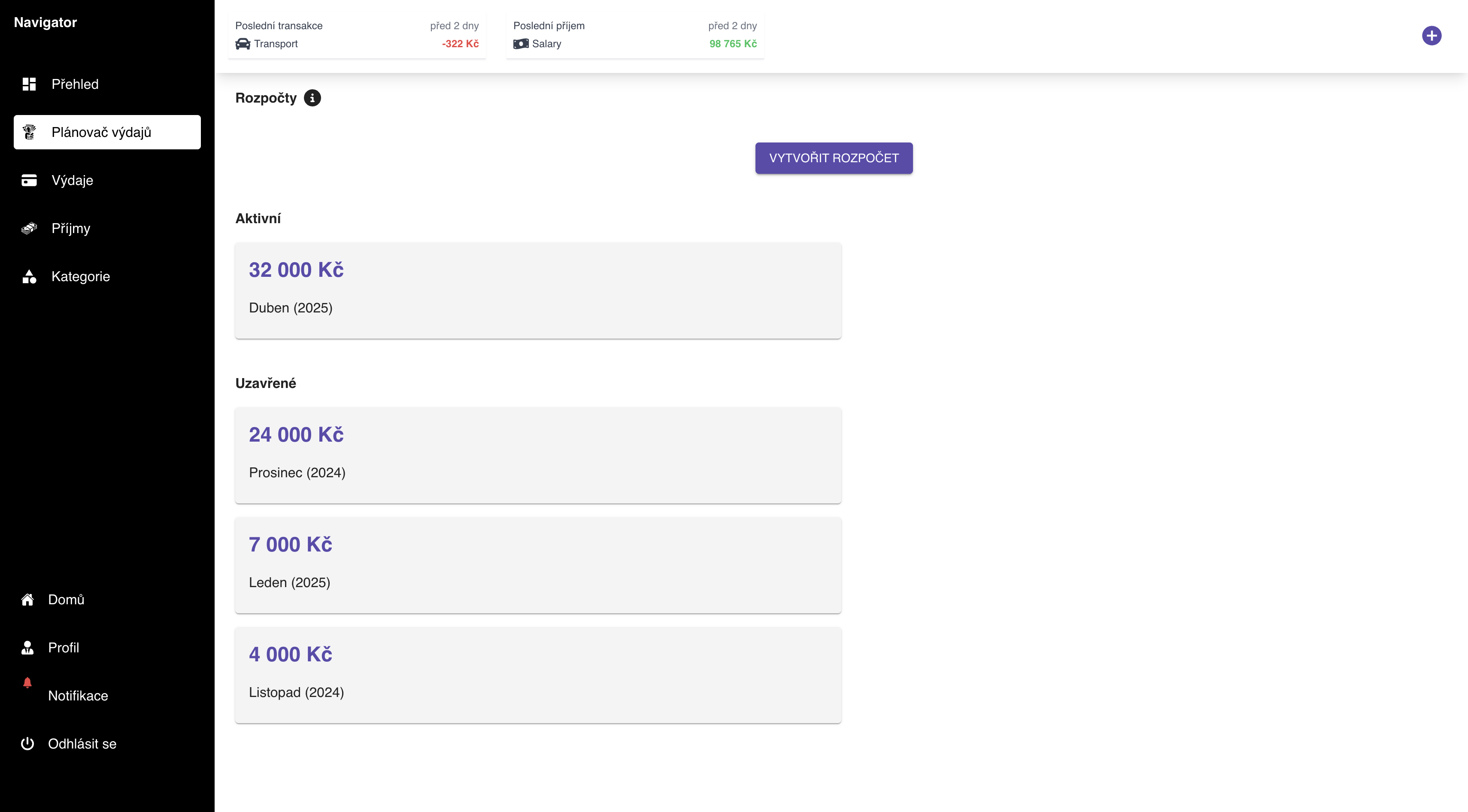
Task: Click the Odhlásit se power icon
Action: 27,744
